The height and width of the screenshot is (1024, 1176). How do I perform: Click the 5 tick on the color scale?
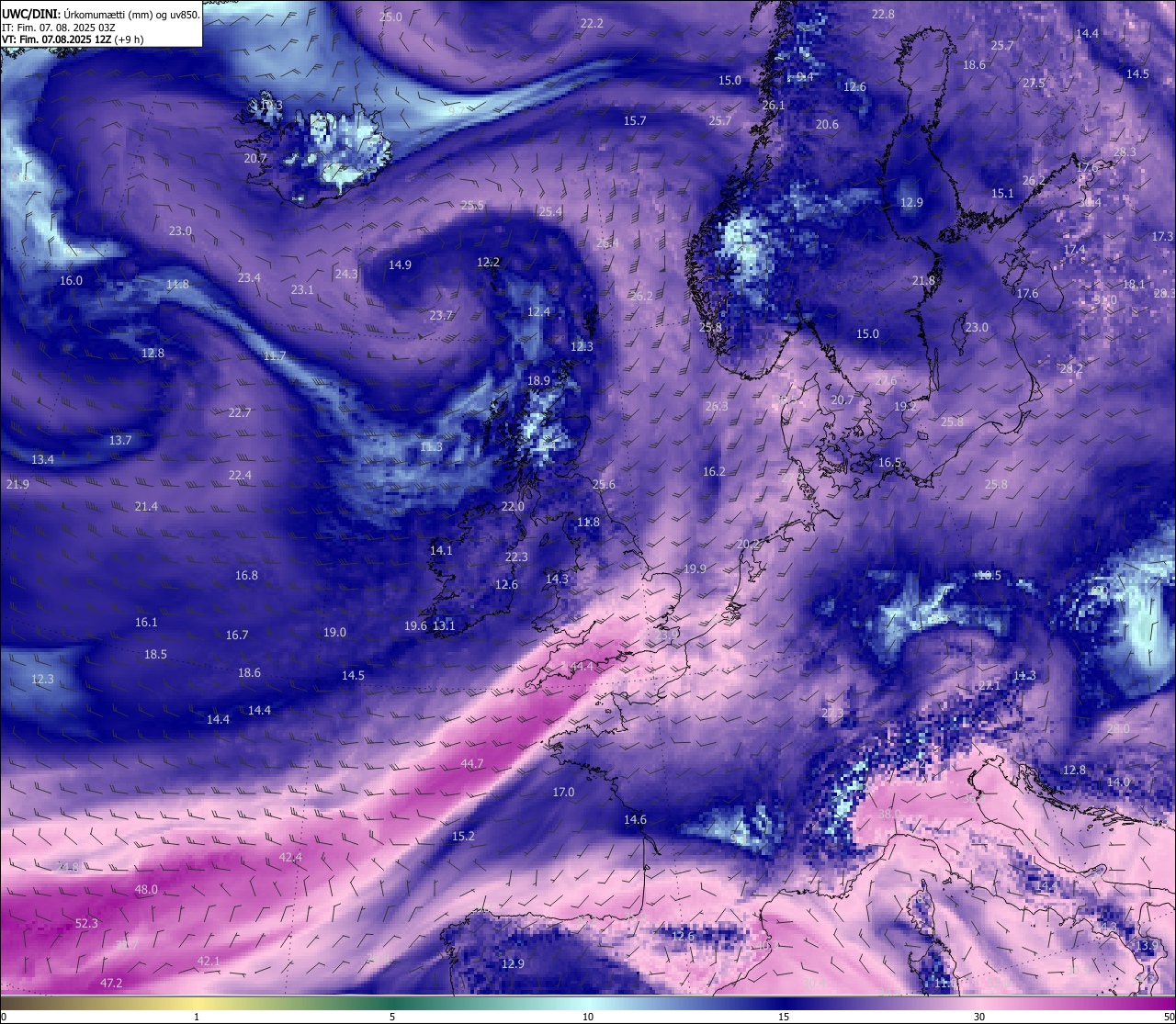[392, 1017]
